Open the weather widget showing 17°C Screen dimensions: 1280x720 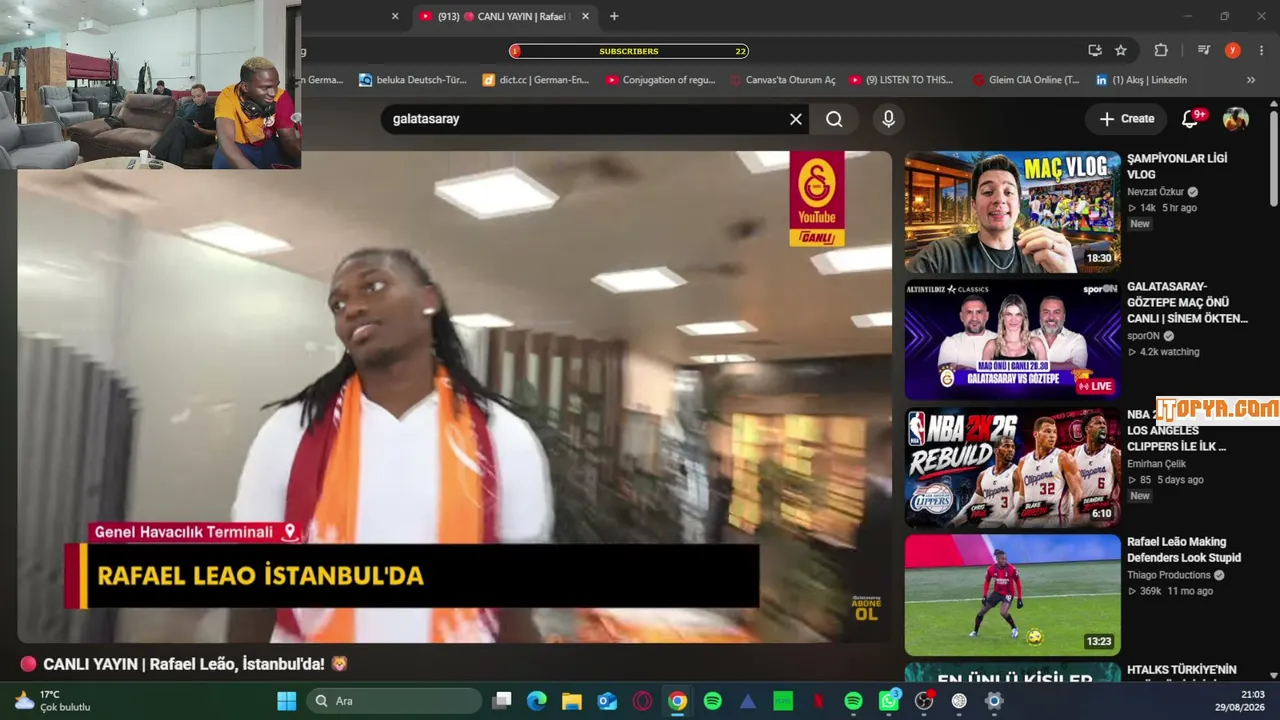point(53,701)
